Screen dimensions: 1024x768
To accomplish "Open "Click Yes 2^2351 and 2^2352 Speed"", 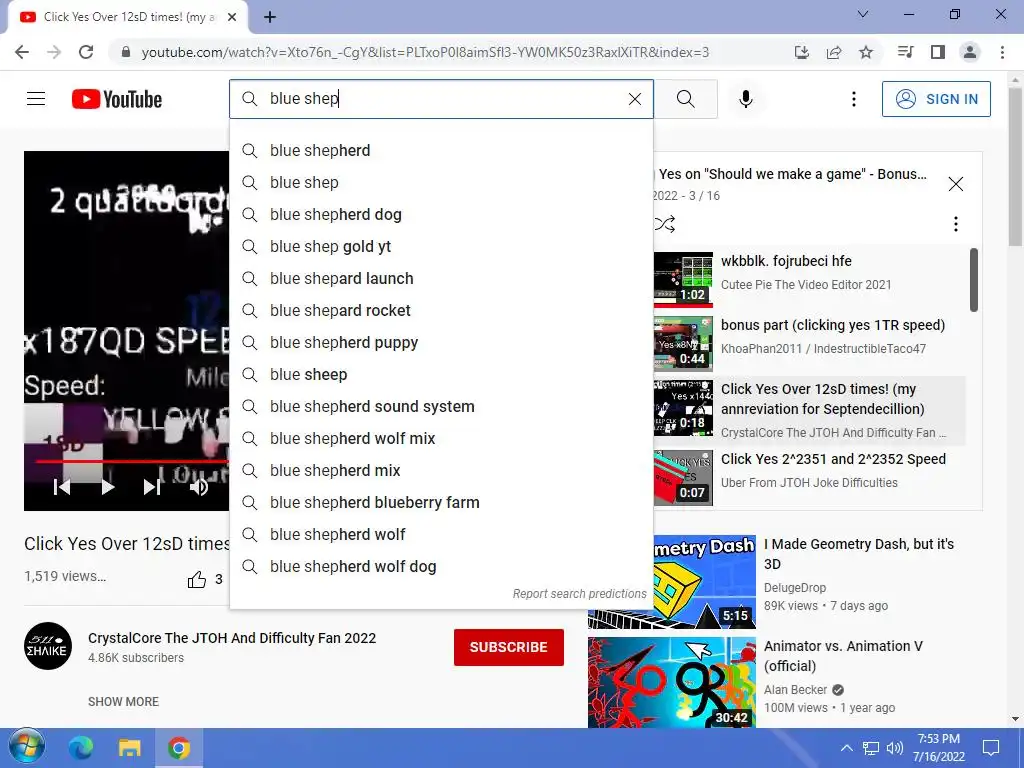I will click(x=809, y=477).
